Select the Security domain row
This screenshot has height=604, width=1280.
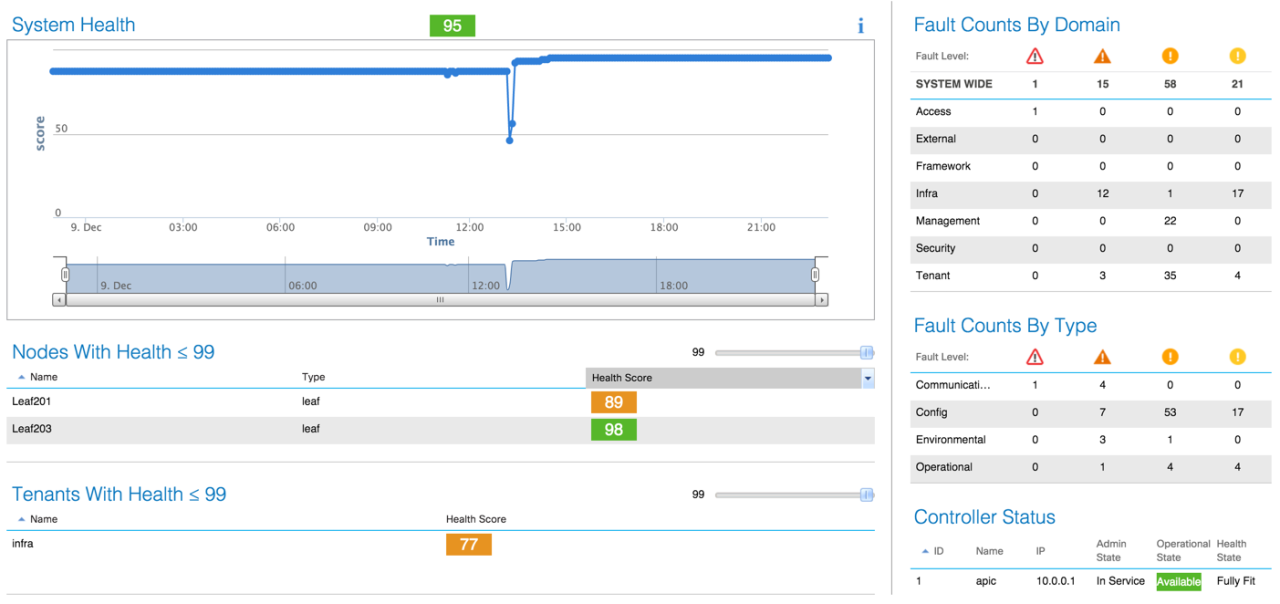1091,248
